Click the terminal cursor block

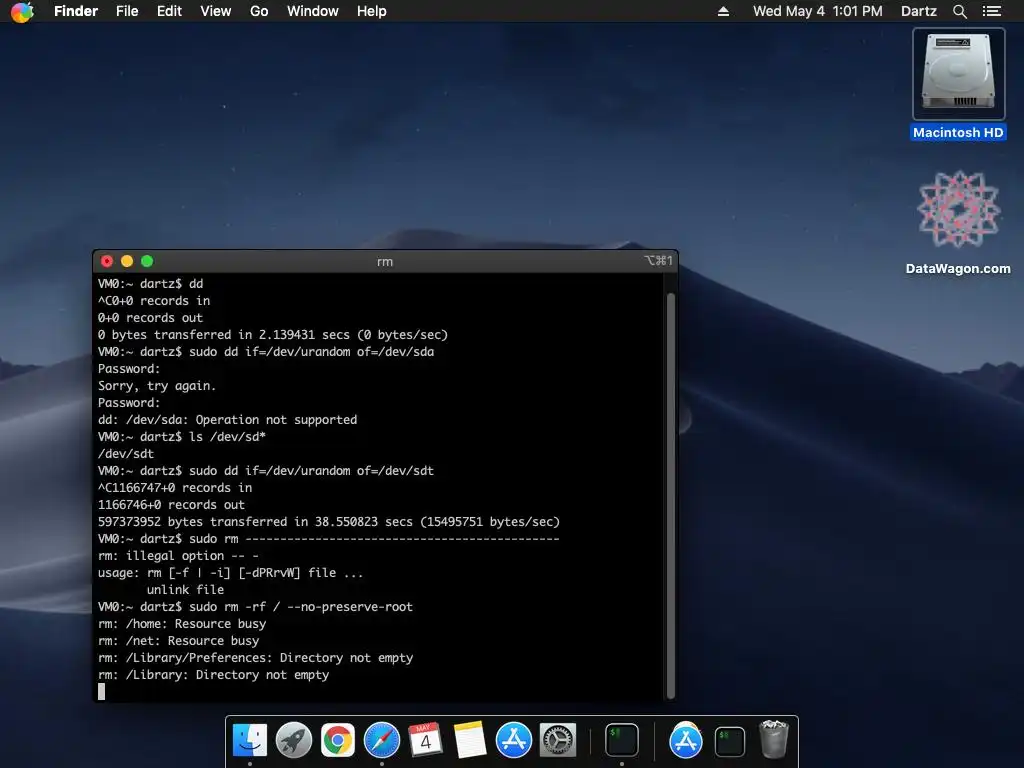tap(101, 692)
